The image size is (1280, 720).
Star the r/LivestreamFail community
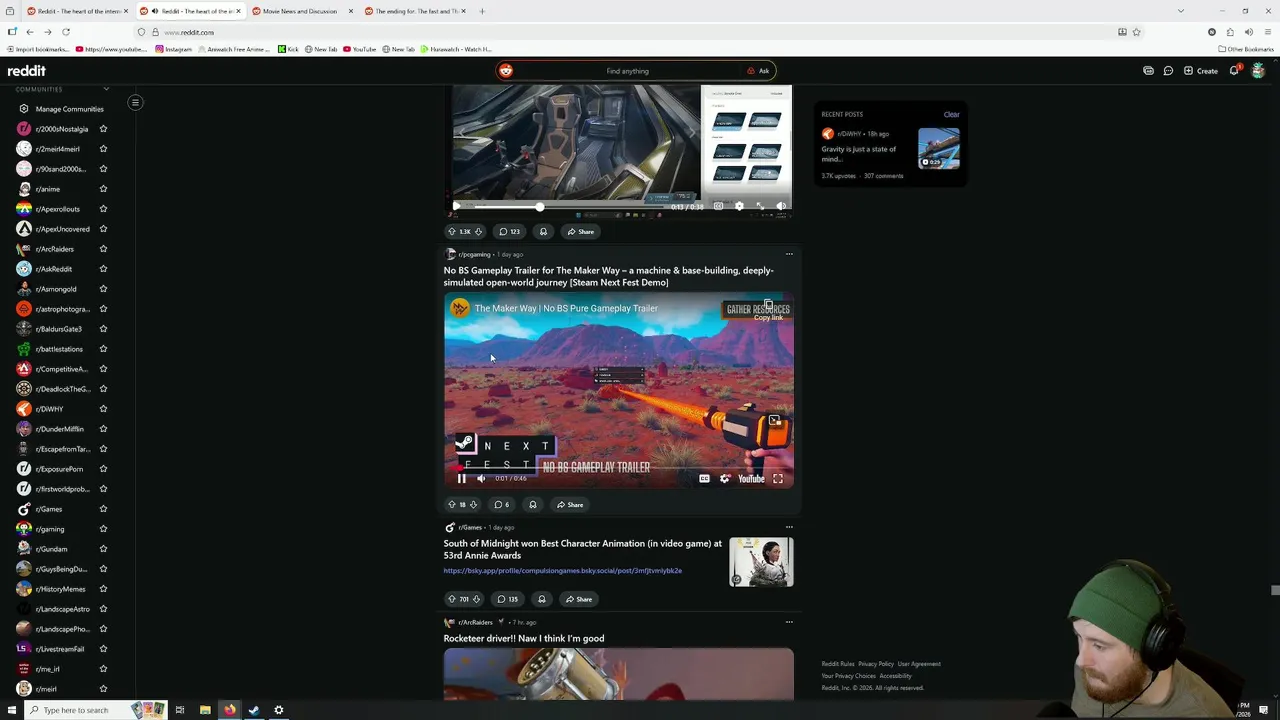click(x=103, y=649)
